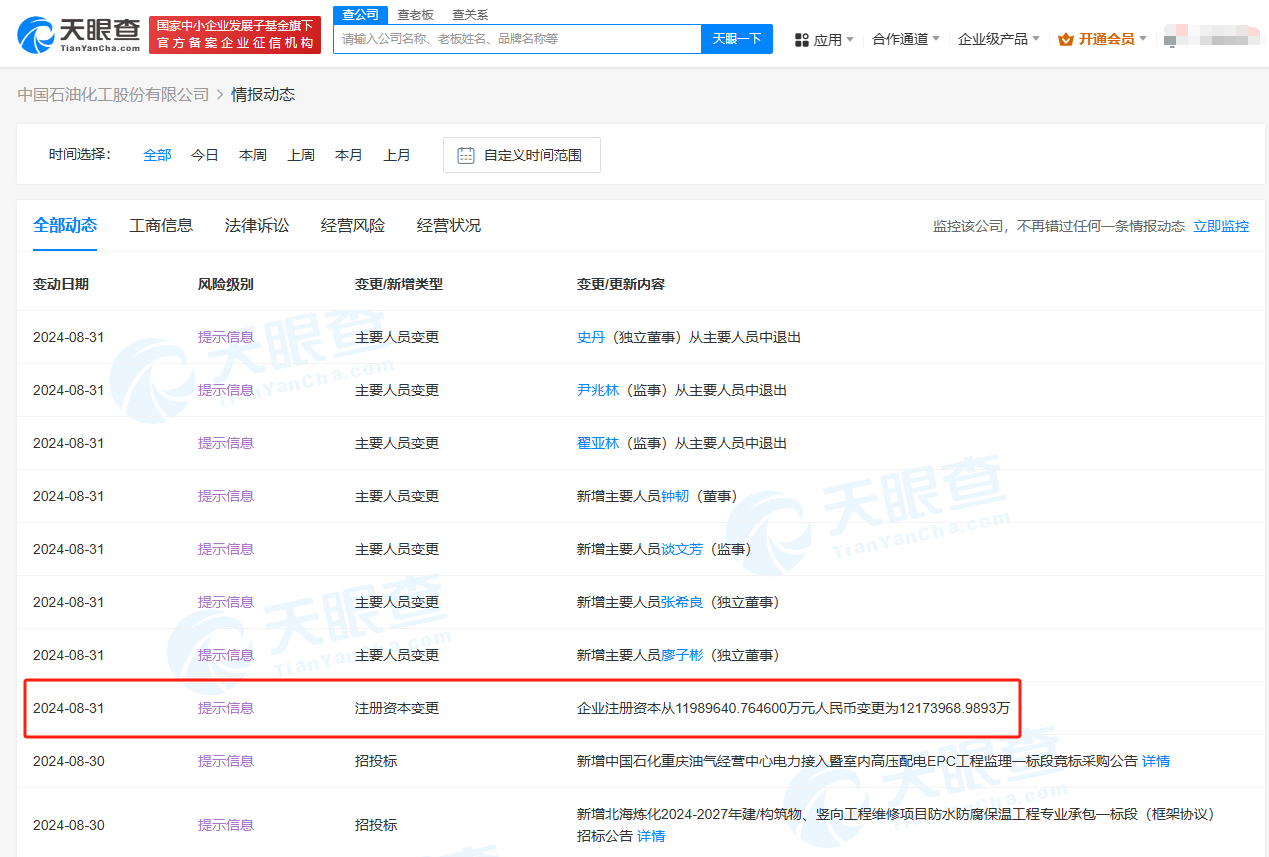Open 中国石油化工股份有限公司 breadcrumb link
The image size is (1269, 857).
pos(113,94)
